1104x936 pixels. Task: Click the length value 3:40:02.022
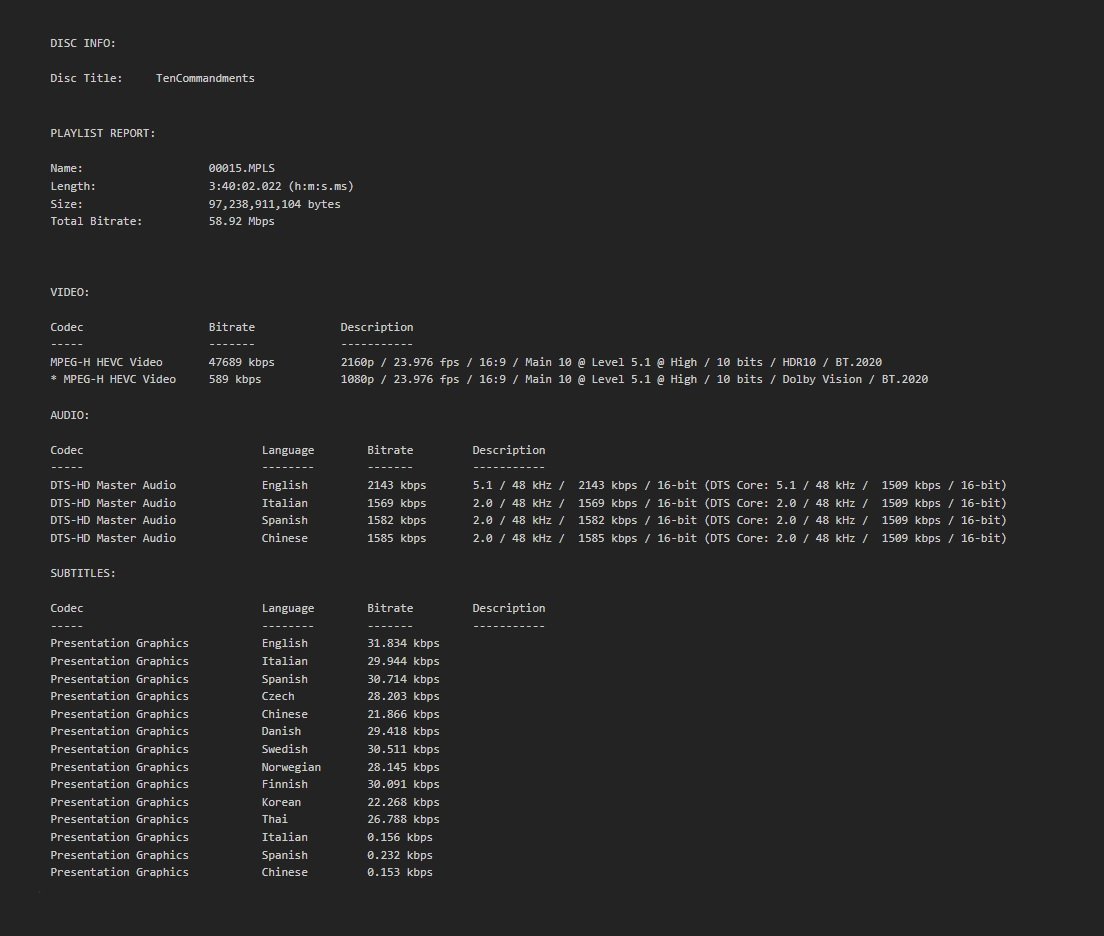[281, 186]
